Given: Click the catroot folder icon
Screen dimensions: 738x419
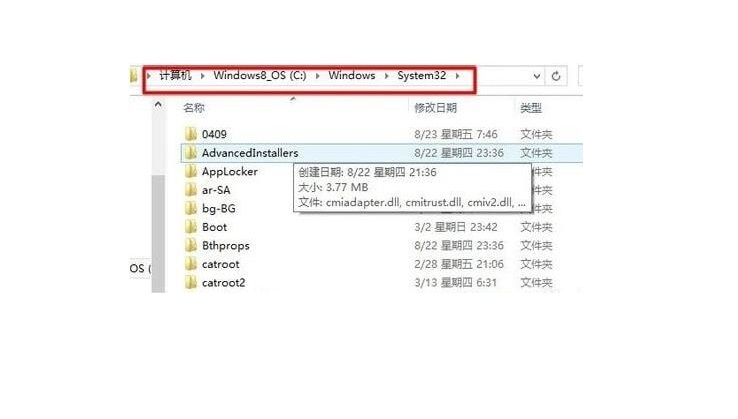Looking at the screenshot, I should pos(191,264).
